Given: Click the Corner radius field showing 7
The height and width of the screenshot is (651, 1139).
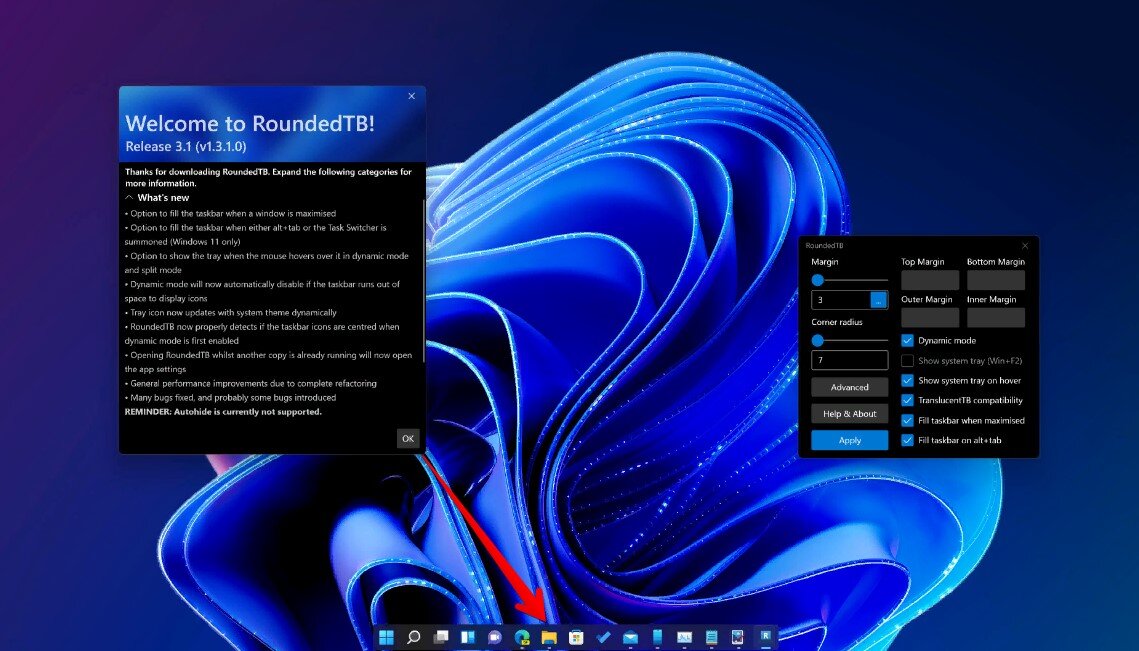Looking at the screenshot, I should click(849, 360).
